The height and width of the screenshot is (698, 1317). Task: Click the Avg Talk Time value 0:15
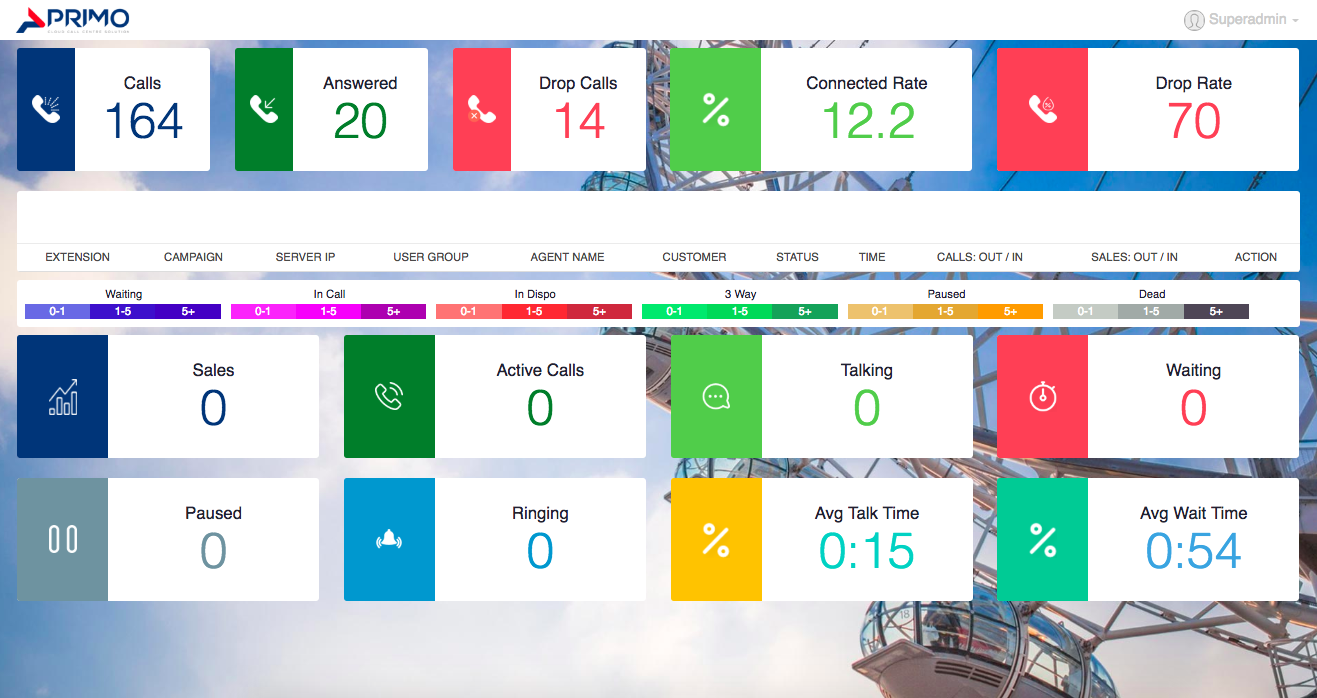(867, 552)
